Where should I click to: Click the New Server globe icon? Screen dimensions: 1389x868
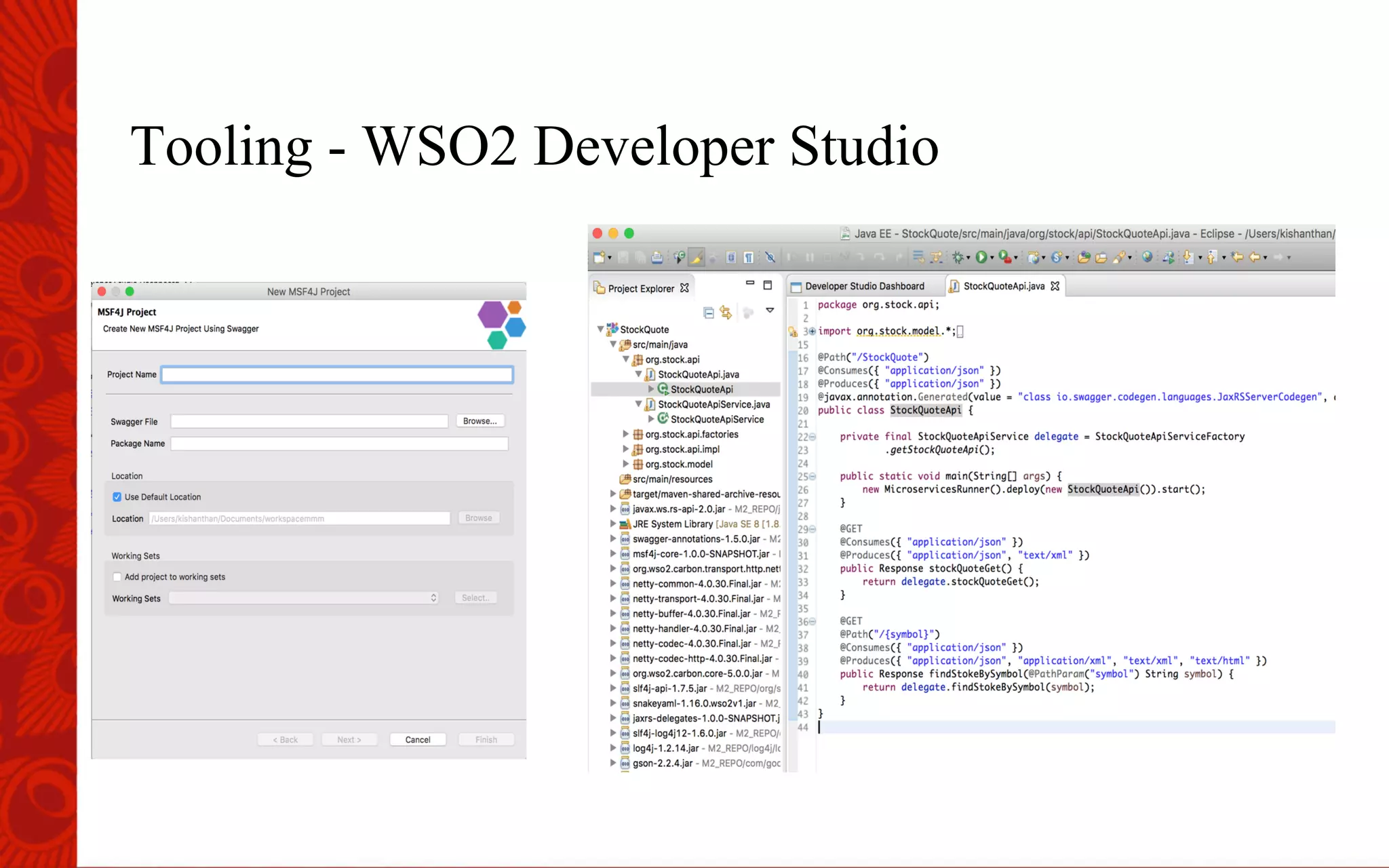[1034, 257]
